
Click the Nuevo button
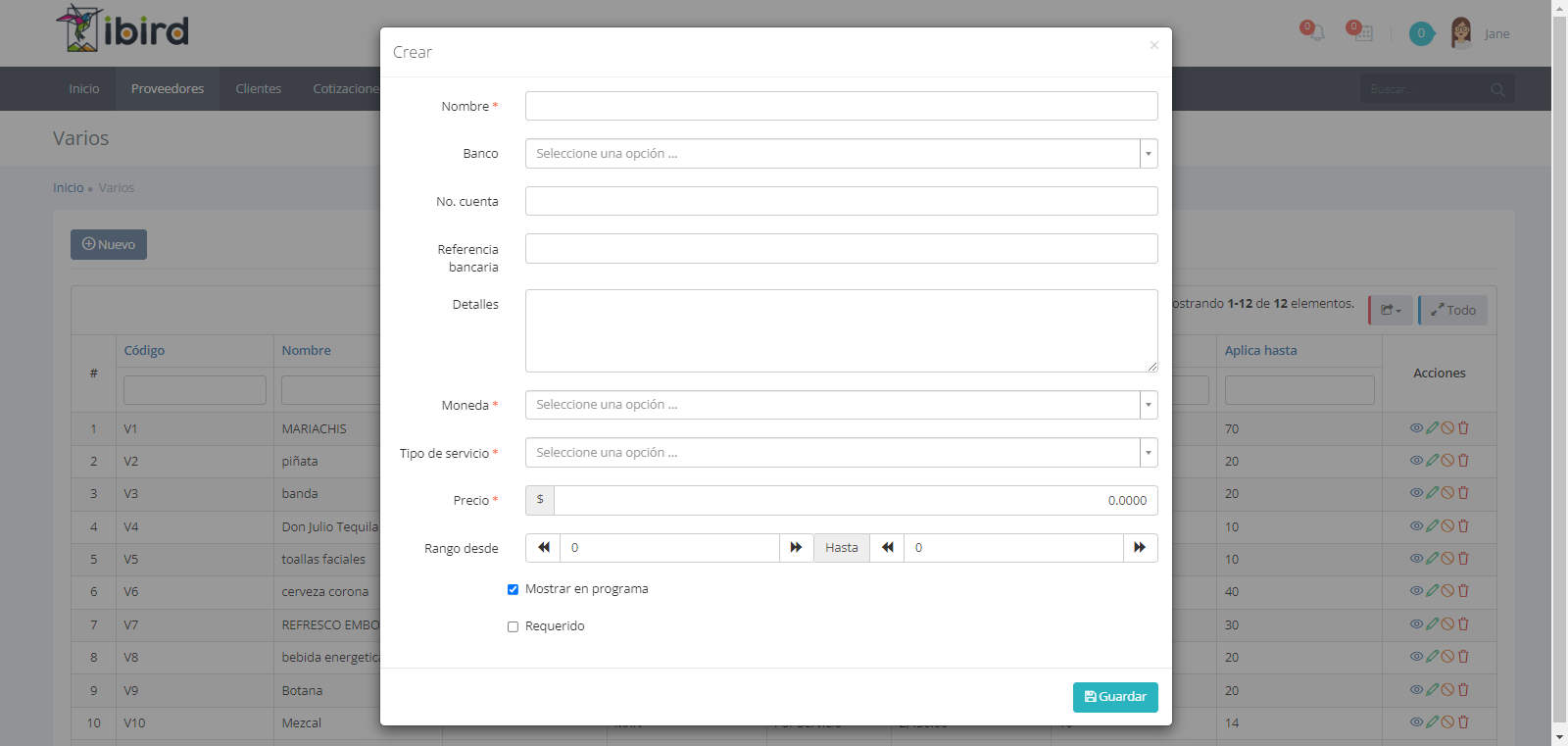pos(109,245)
